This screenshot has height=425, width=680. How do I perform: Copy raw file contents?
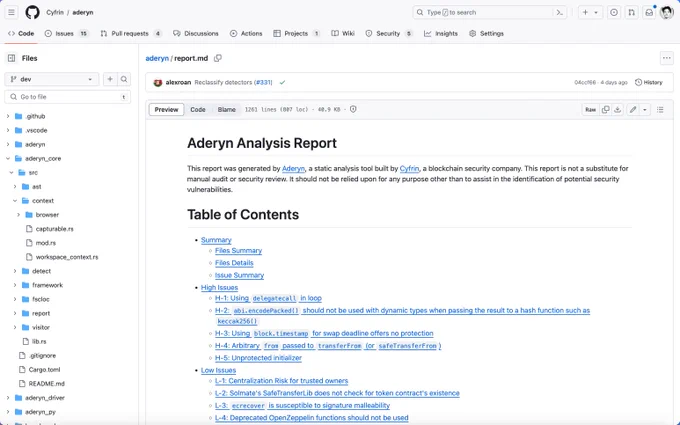click(605, 110)
